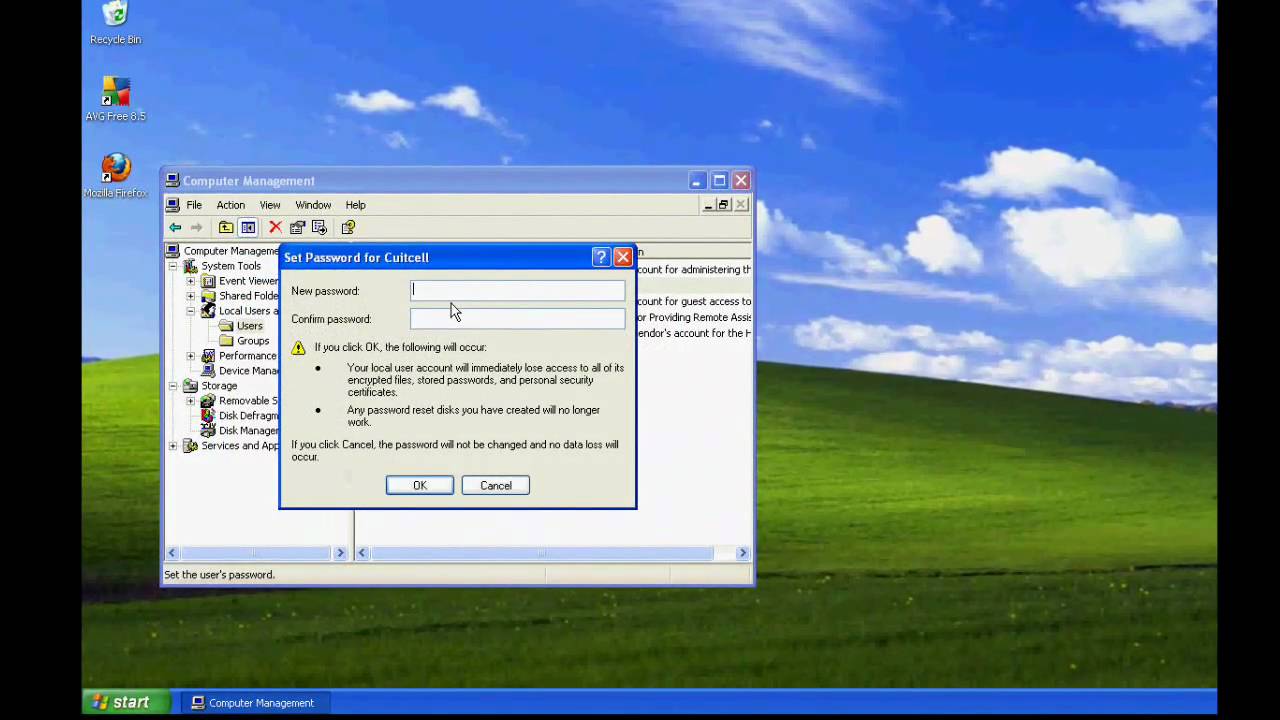Select the Users folder in the tree
The height and width of the screenshot is (720, 1280).
(x=250, y=326)
